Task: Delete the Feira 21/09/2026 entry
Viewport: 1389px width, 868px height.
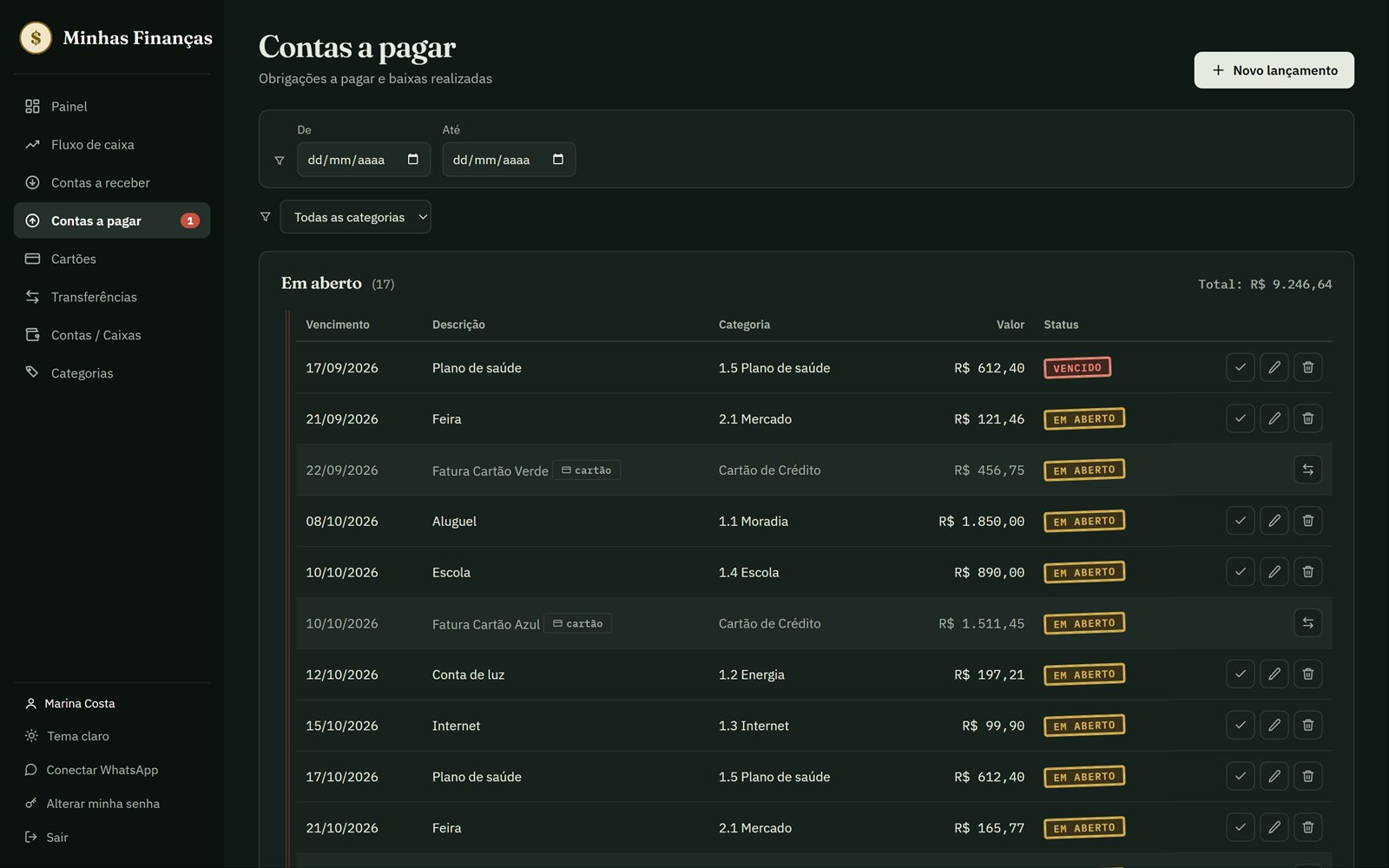Action: point(1307,418)
